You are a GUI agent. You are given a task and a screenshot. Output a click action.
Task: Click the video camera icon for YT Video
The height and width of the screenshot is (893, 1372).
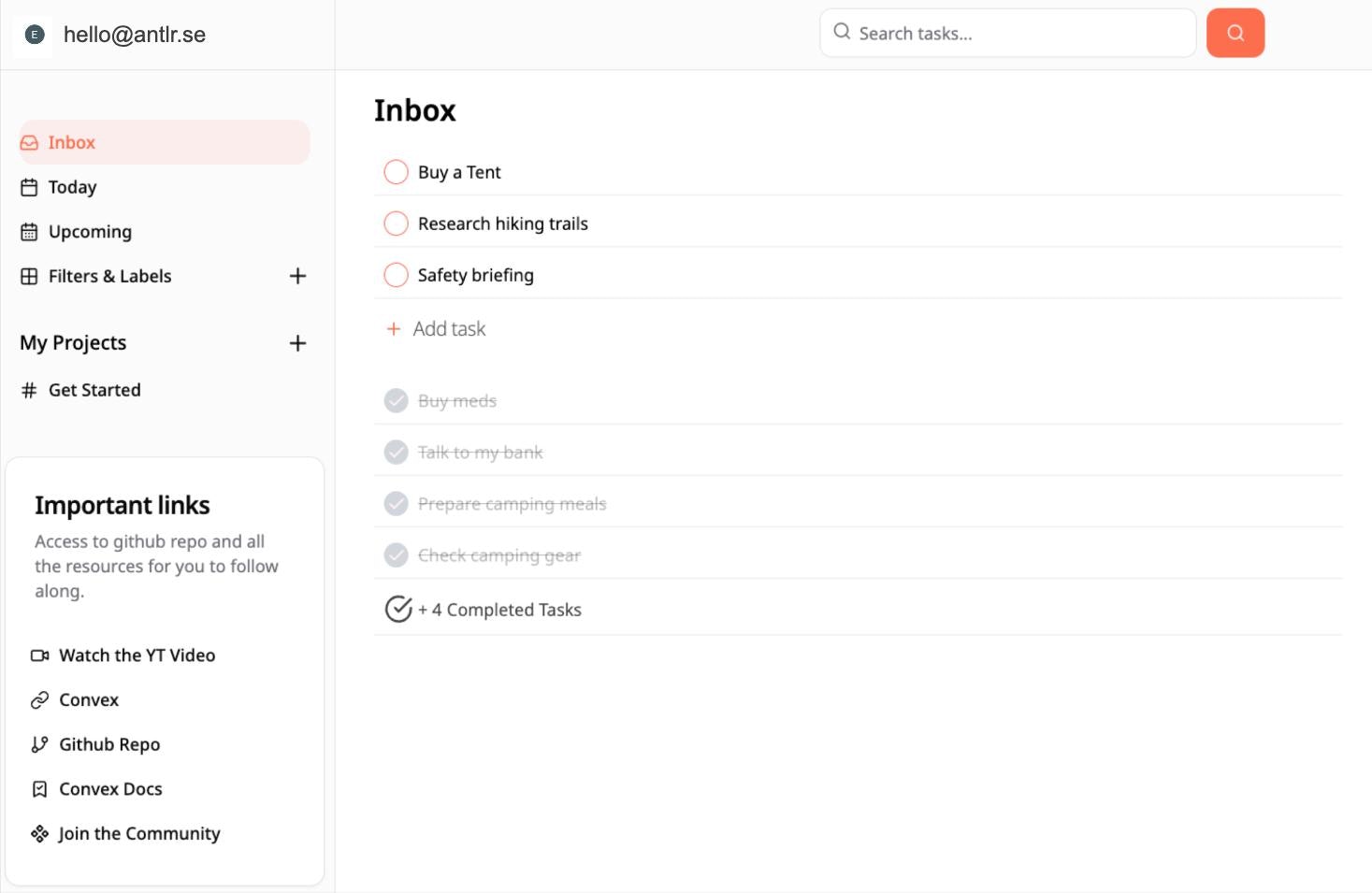tap(39, 655)
